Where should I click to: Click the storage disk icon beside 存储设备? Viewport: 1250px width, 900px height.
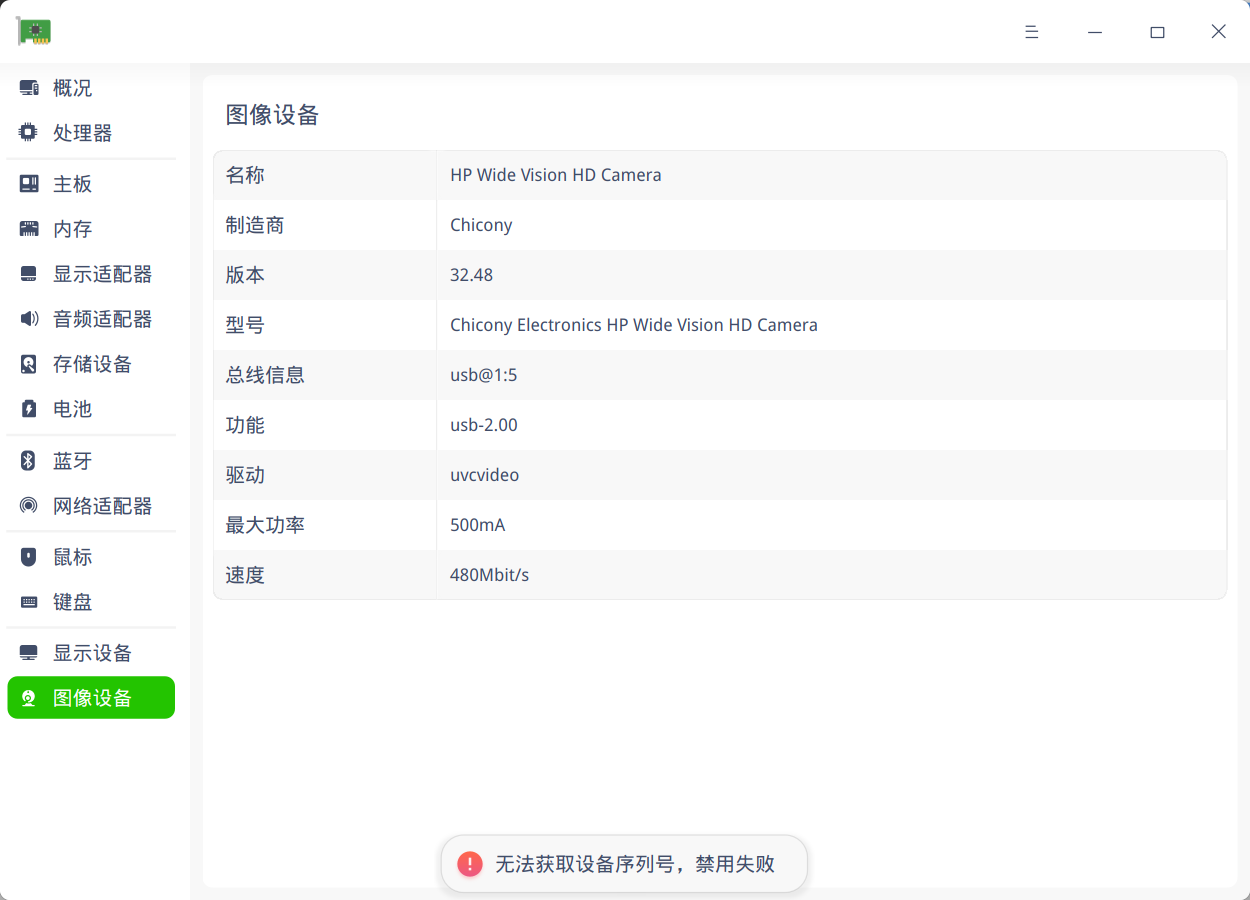click(29, 364)
